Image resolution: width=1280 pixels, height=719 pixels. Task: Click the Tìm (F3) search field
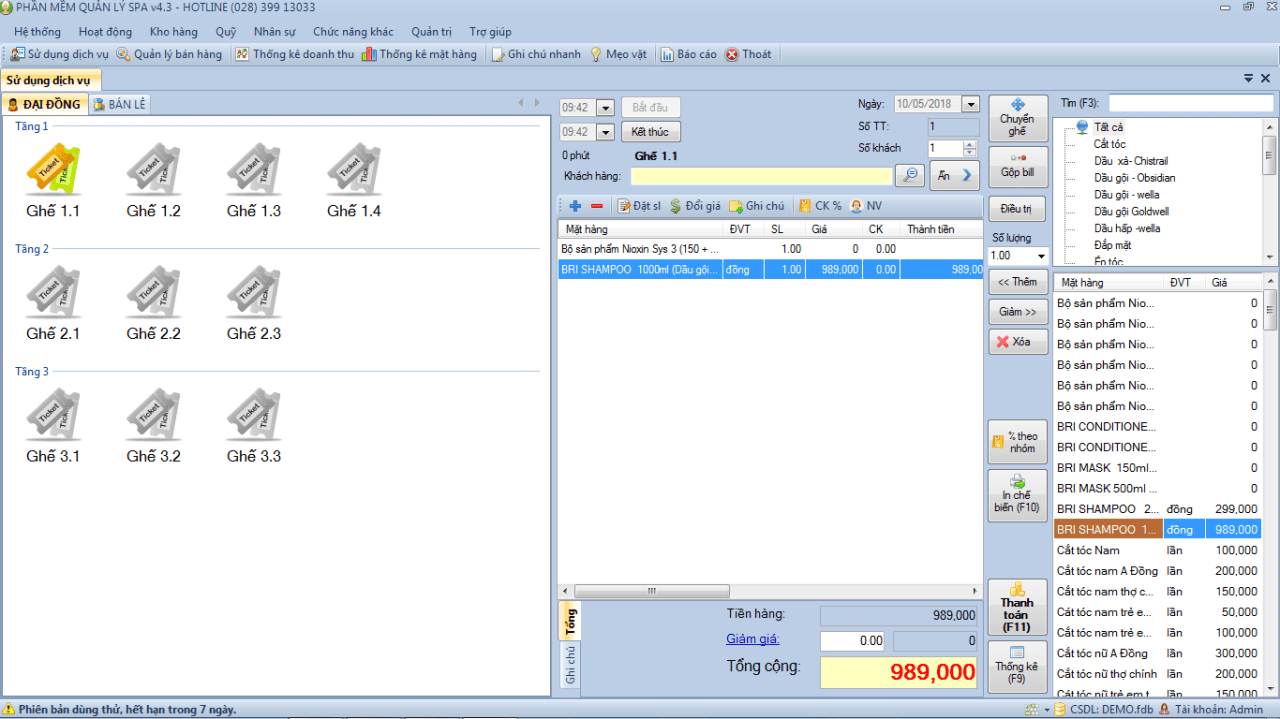(x=1191, y=103)
